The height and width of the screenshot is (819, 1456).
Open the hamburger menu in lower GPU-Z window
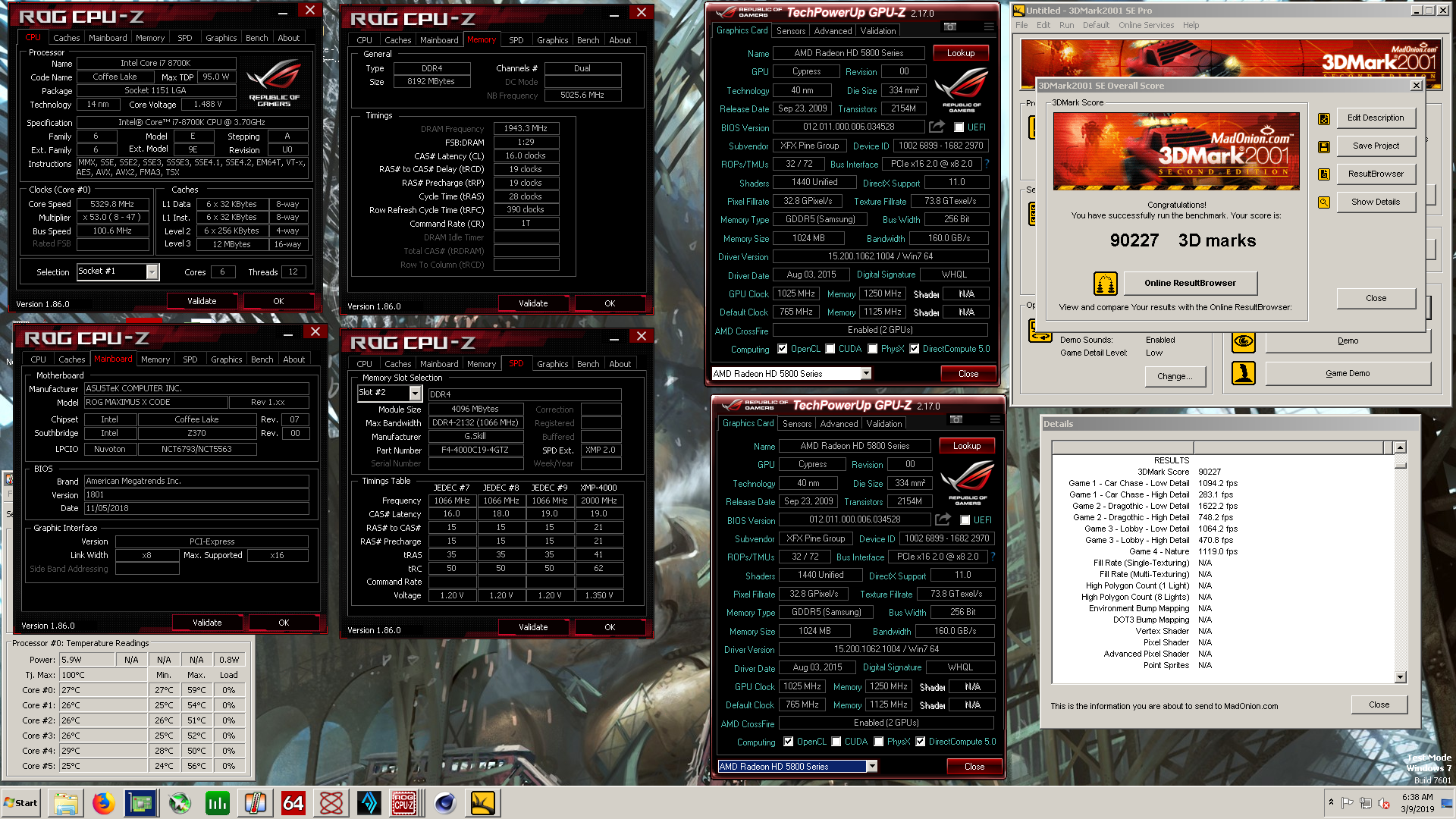click(994, 419)
